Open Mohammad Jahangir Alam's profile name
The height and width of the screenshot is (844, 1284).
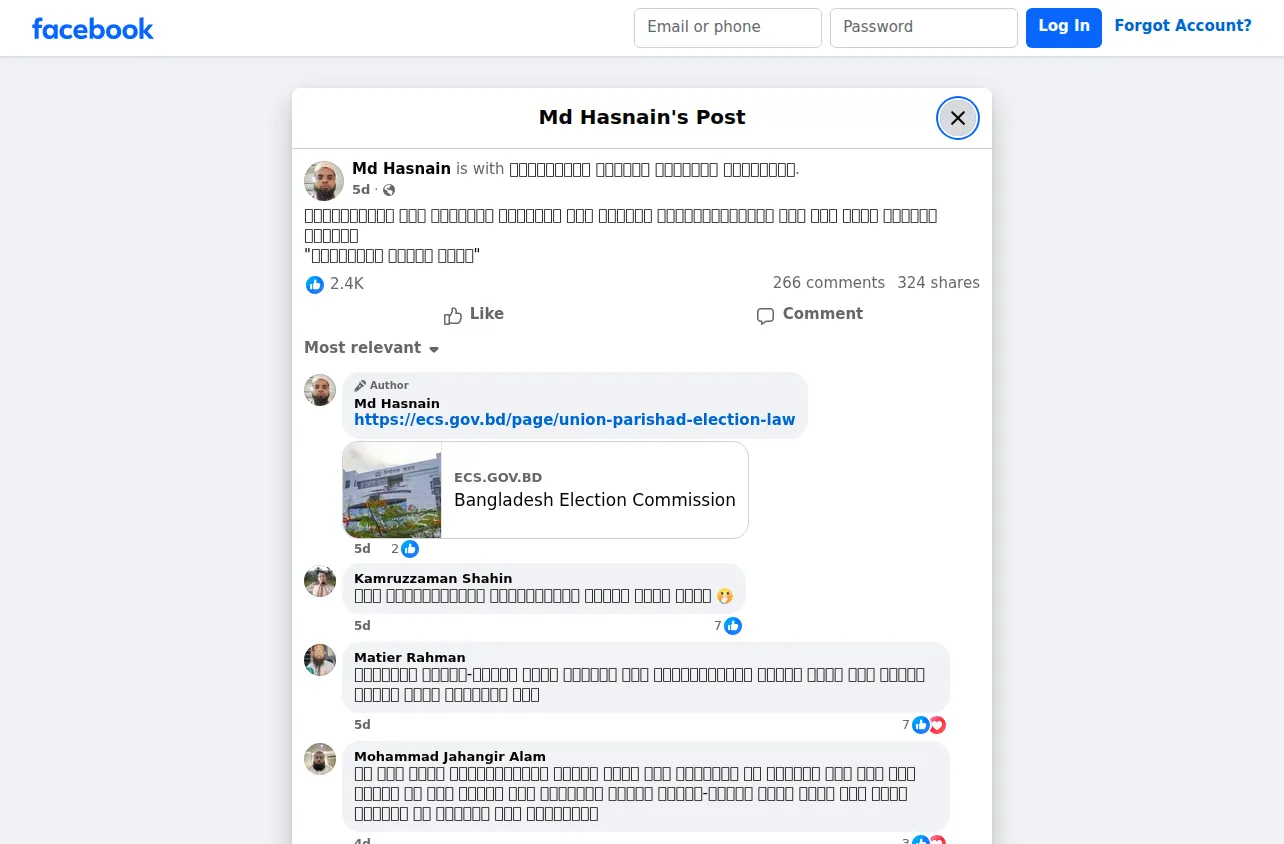[450, 757]
